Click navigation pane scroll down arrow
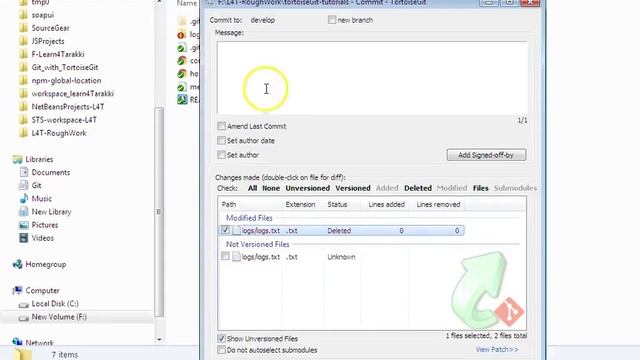Viewport: 640px width, 360px height. click(159, 340)
